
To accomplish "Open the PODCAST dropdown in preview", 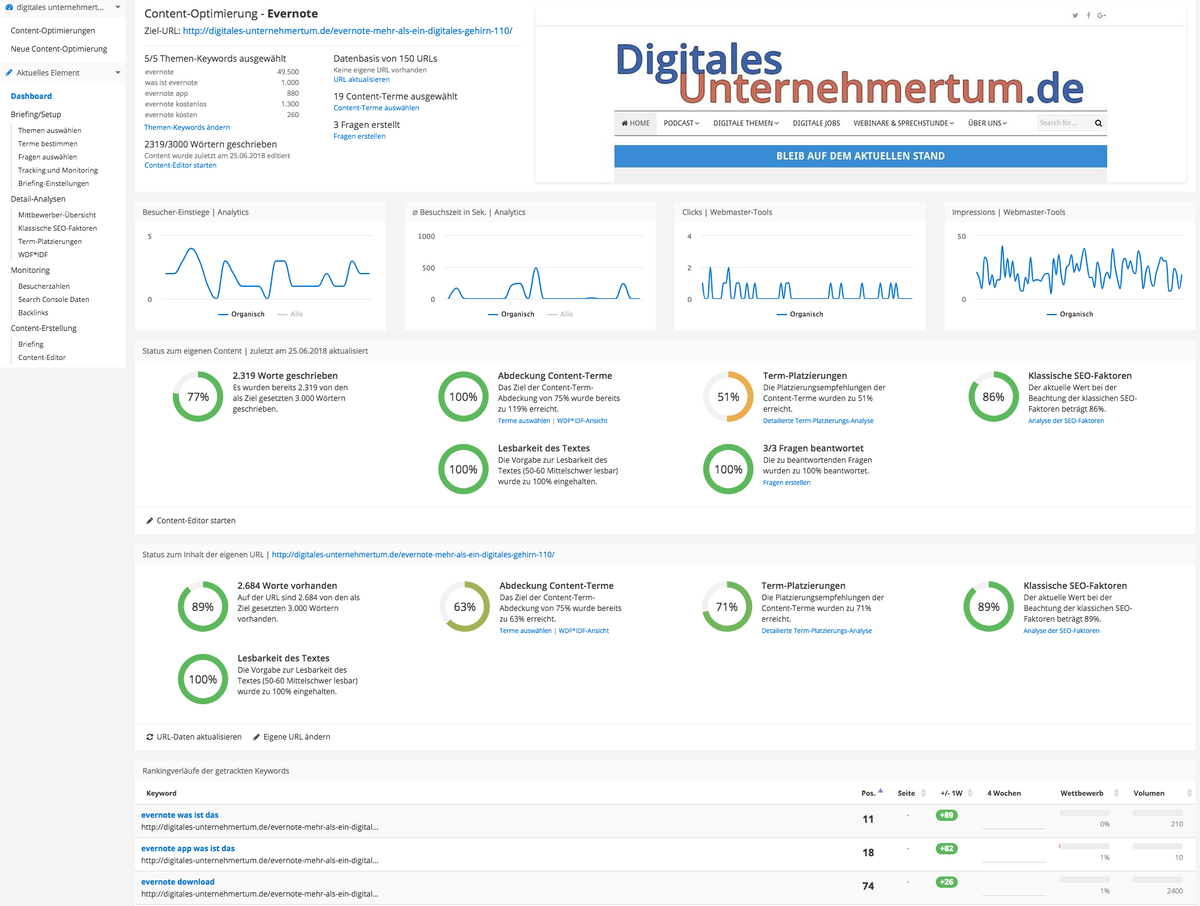I will pyautogui.click(x=681, y=123).
